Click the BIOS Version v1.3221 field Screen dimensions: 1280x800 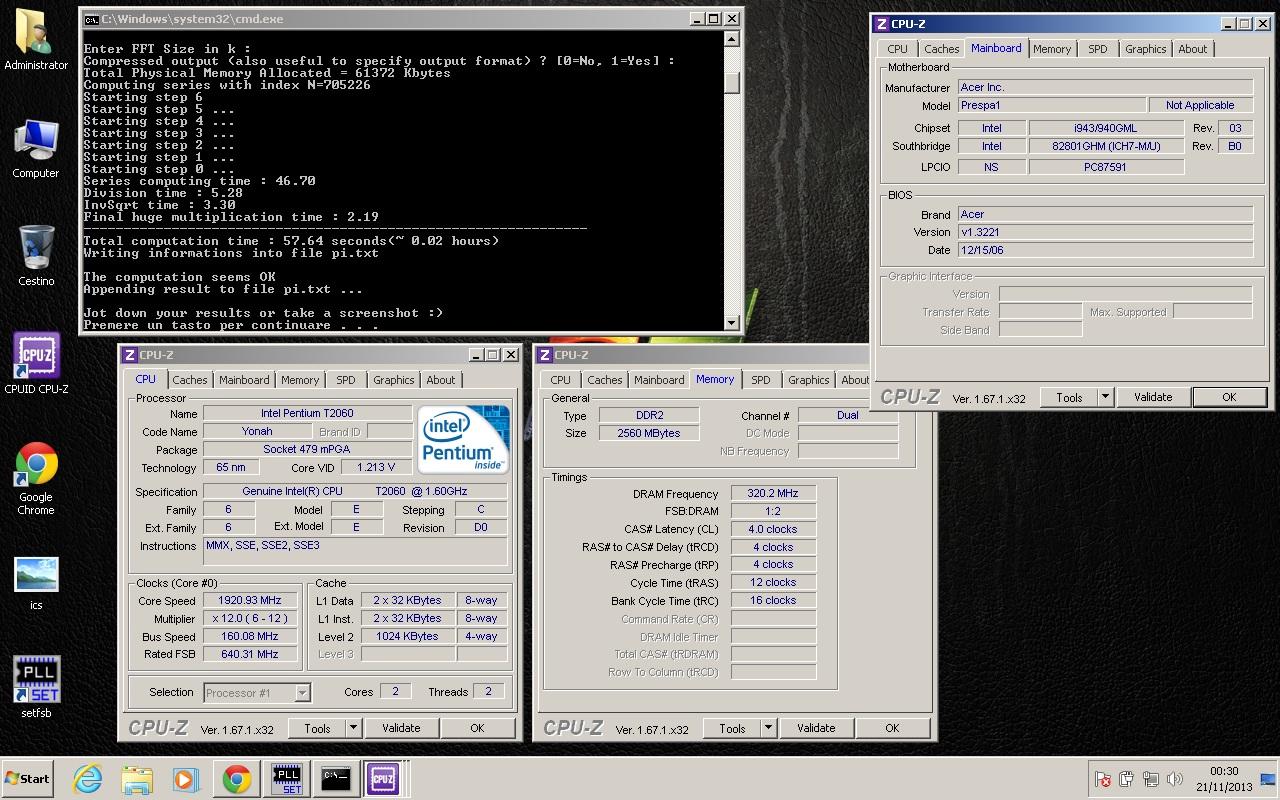(1105, 232)
